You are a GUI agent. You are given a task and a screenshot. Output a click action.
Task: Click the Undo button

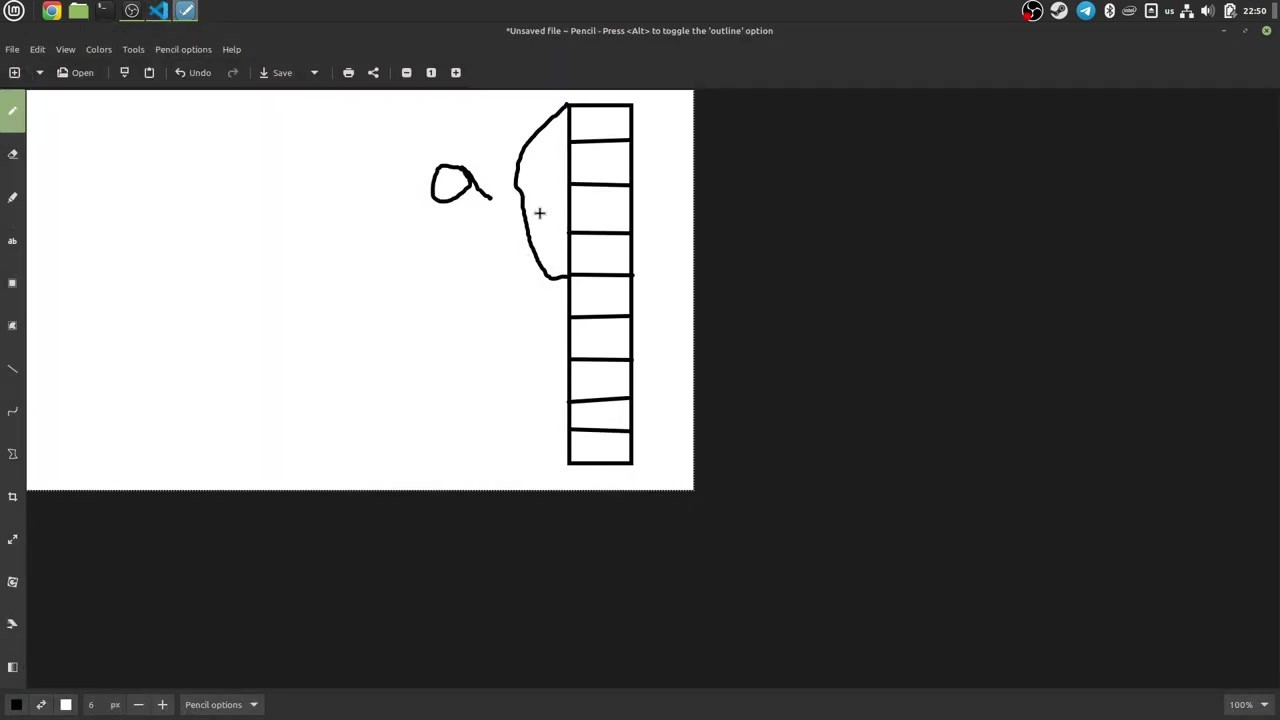click(192, 73)
